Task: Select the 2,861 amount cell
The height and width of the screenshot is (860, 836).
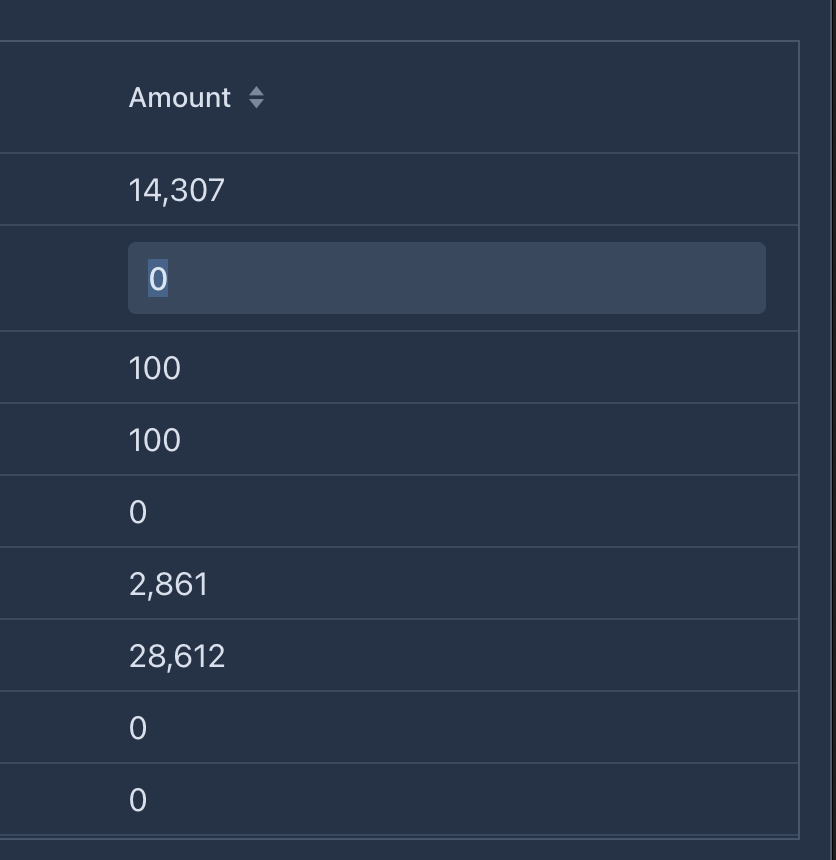Action: click(168, 584)
